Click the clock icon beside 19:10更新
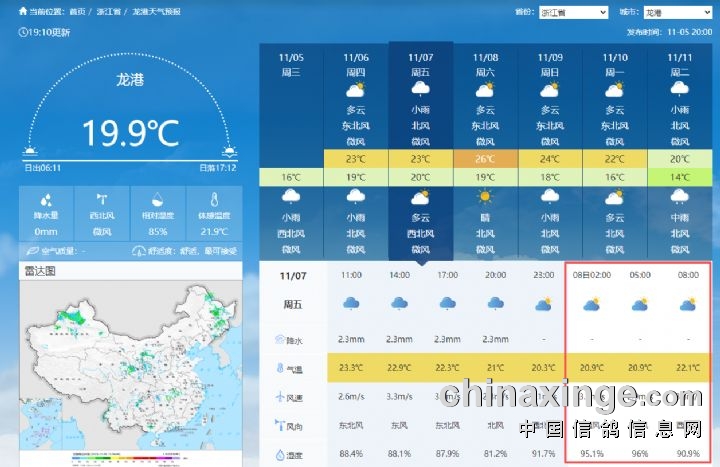Image resolution: width=720 pixels, height=467 pixels. point(23,32)
